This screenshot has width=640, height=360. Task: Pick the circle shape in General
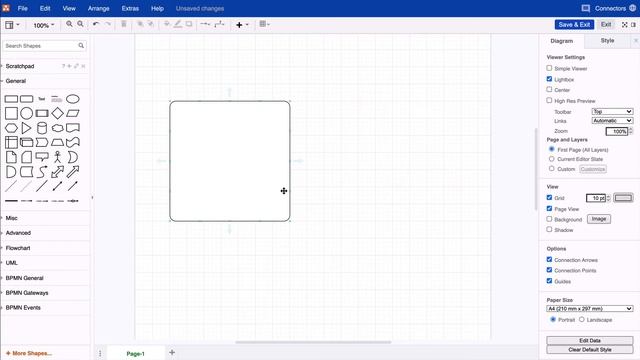[x=27, y=113]
